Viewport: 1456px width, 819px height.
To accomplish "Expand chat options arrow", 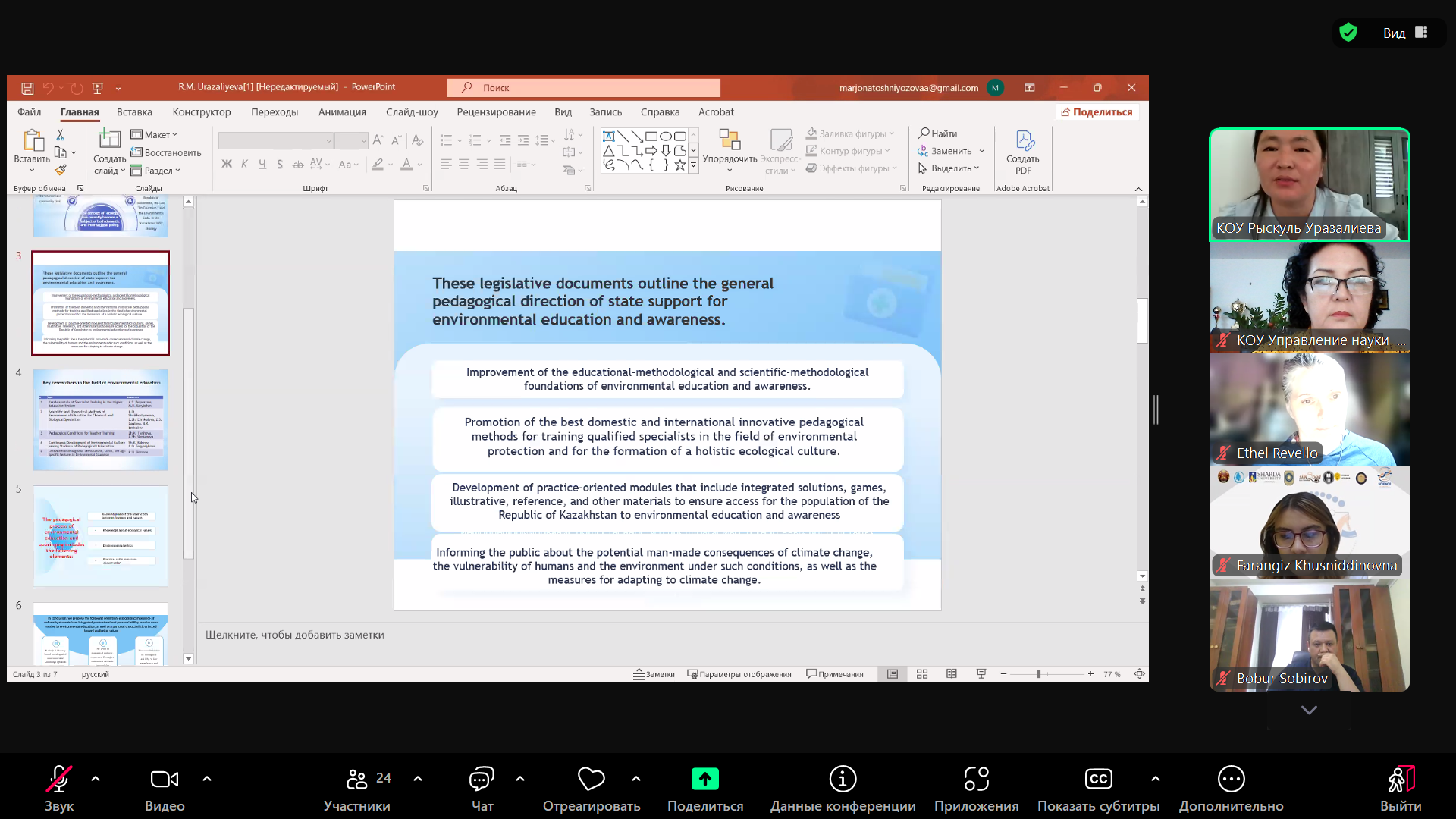I will coord(520,779).
